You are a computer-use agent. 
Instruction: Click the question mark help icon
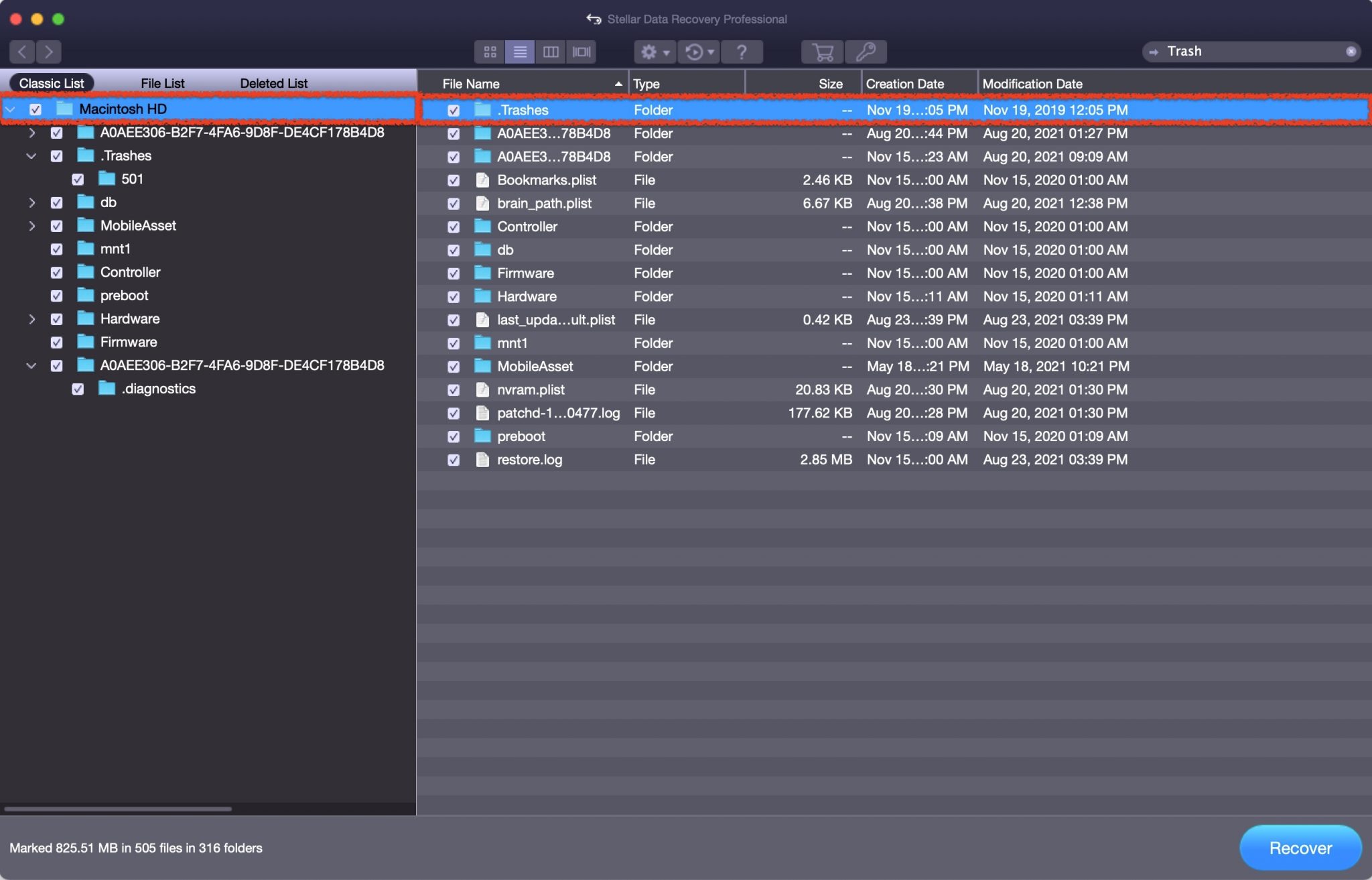(x=741, y=52)
